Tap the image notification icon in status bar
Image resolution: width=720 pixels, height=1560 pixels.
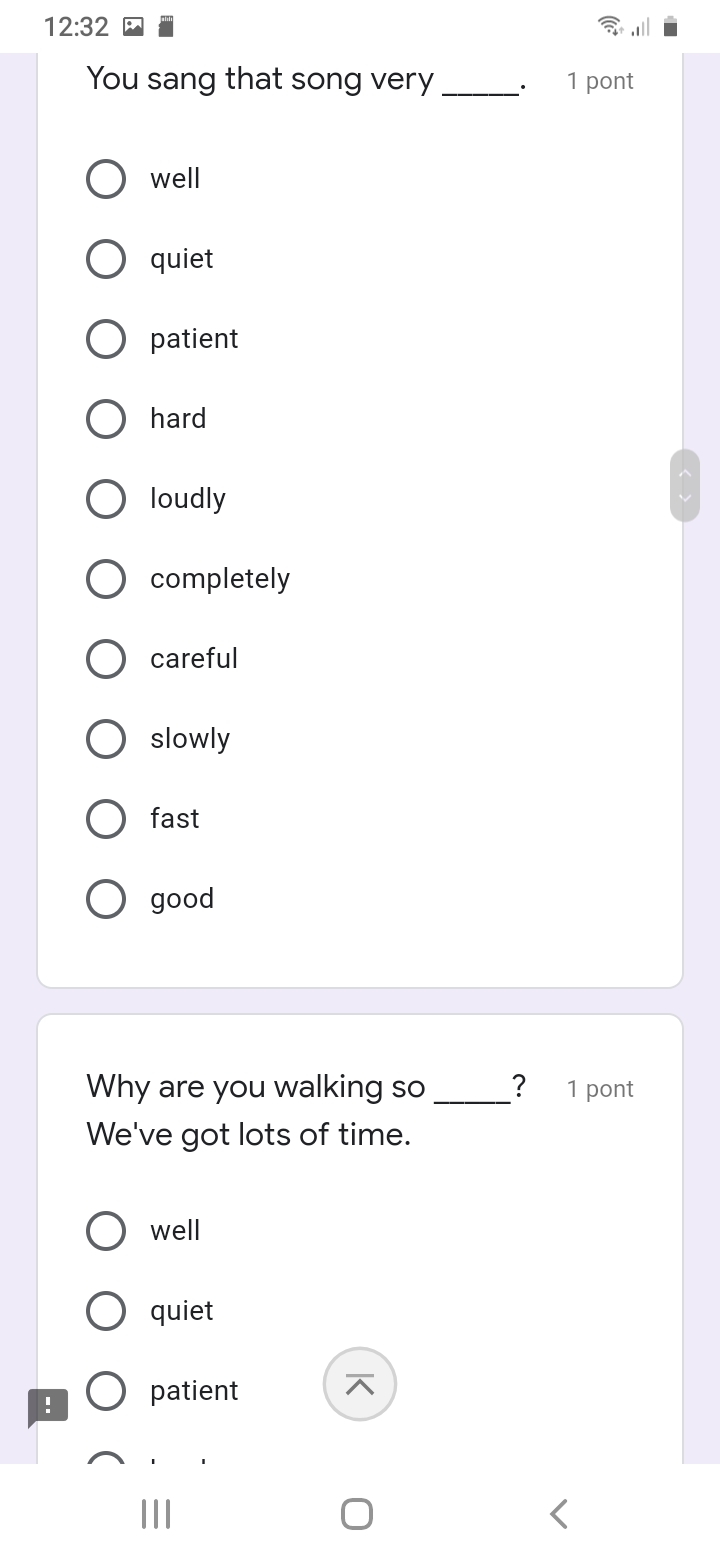(x=133, y=27)
